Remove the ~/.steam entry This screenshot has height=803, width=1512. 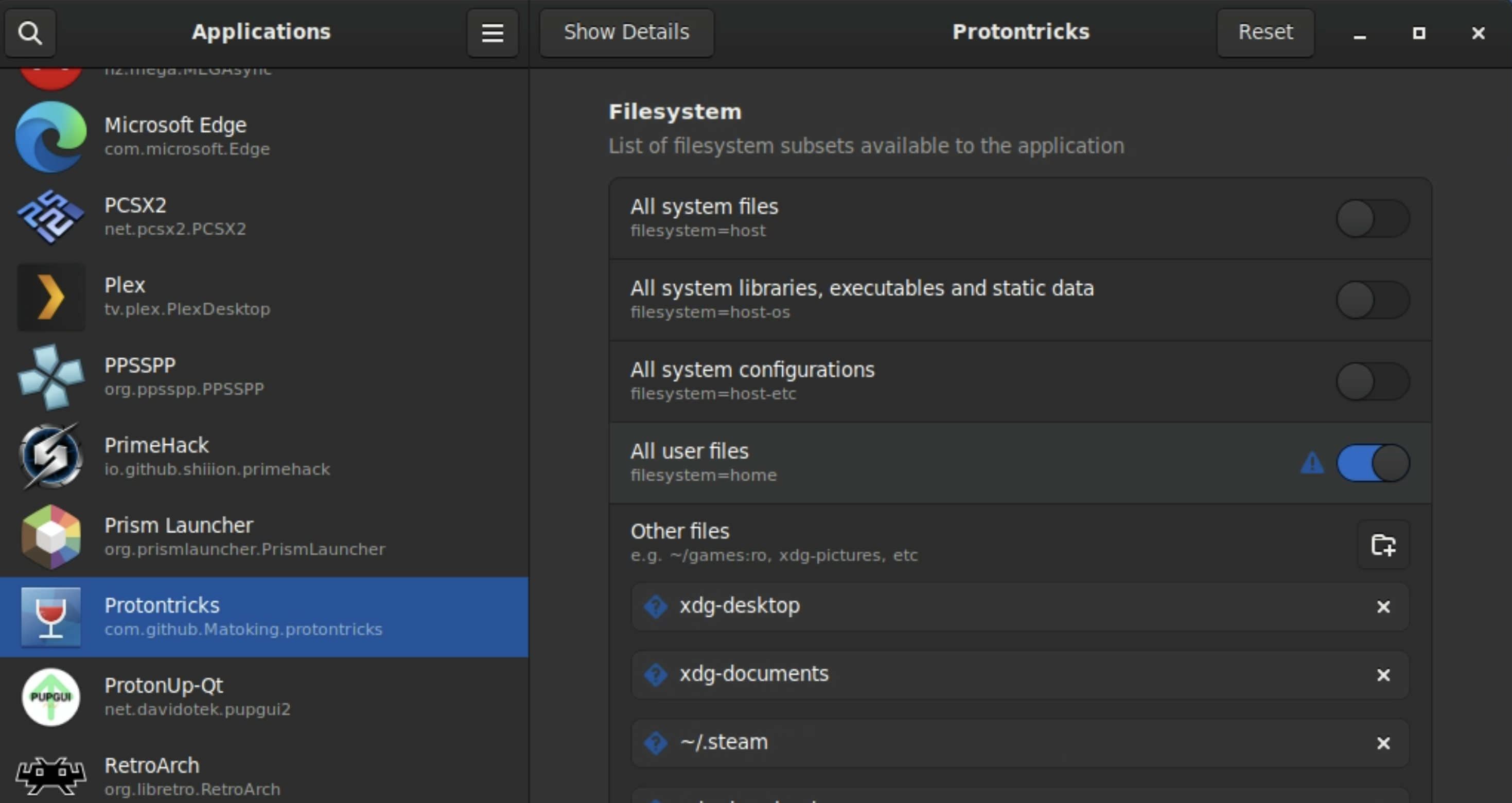[x=1383, y=744]
